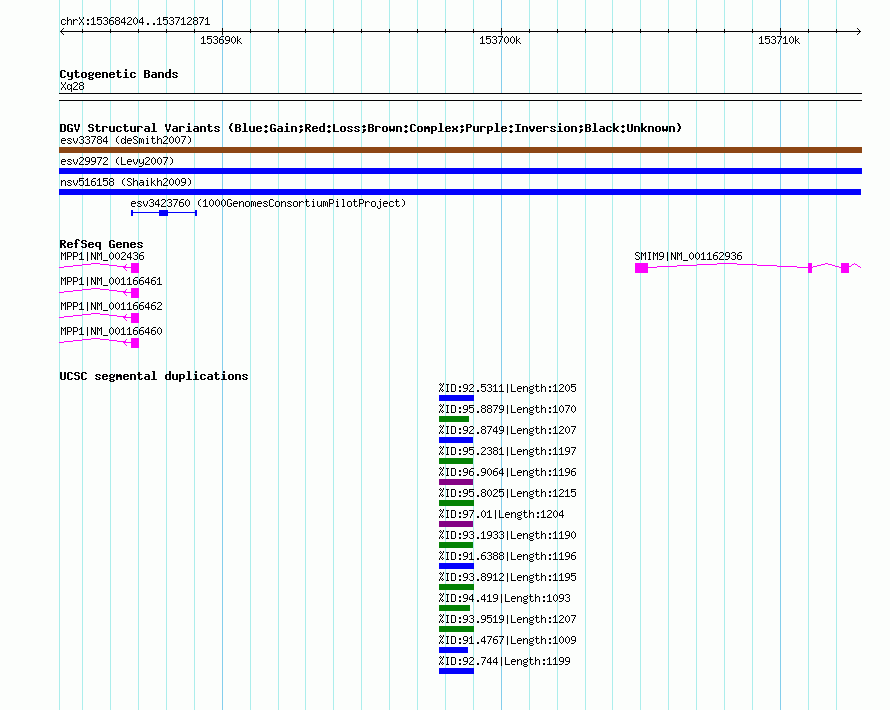Open the RefSeq Genes track title
This screenshot has height=710, width=890.
[x=101, y=244]
